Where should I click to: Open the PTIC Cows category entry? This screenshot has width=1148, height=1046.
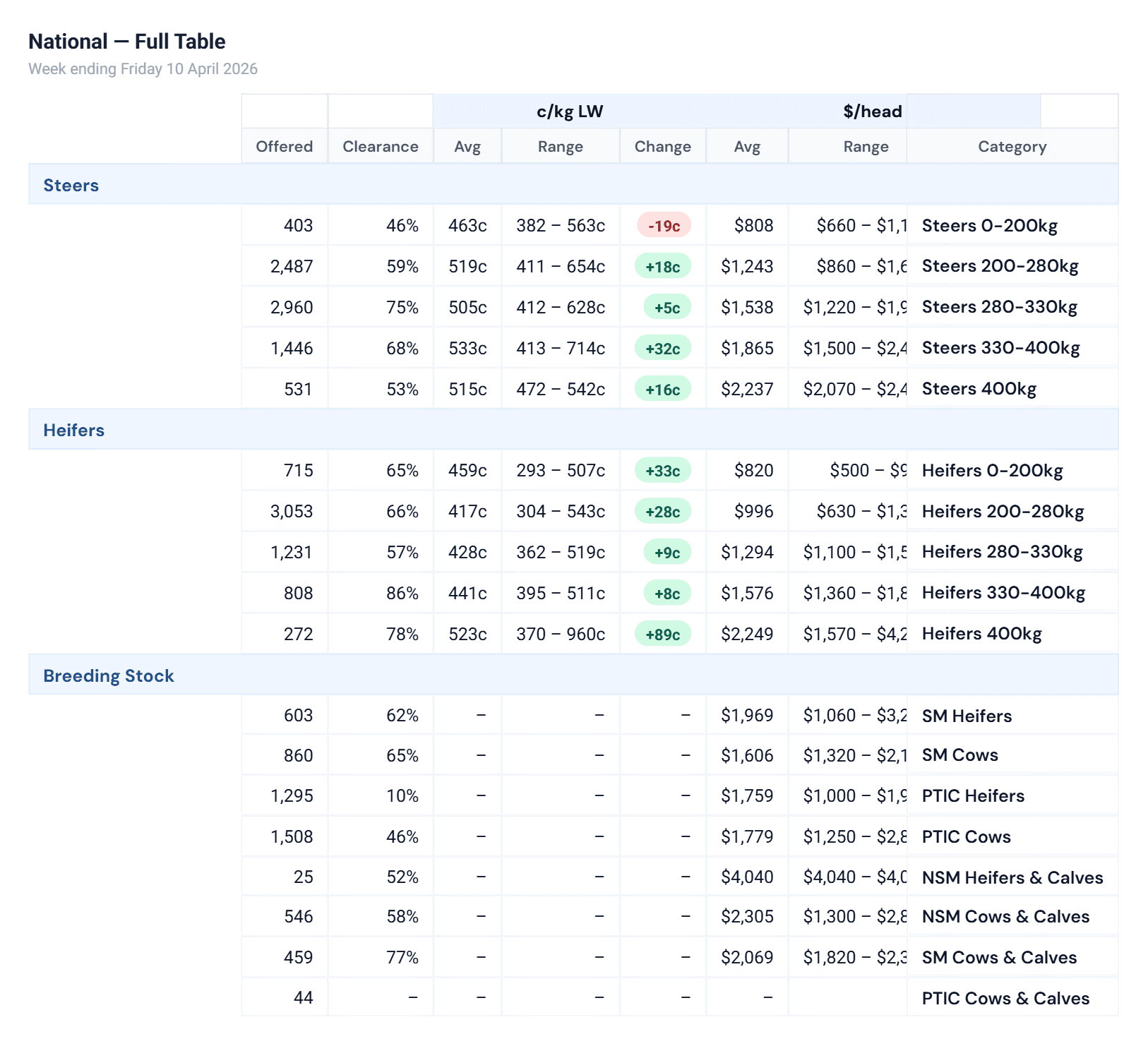966,836
